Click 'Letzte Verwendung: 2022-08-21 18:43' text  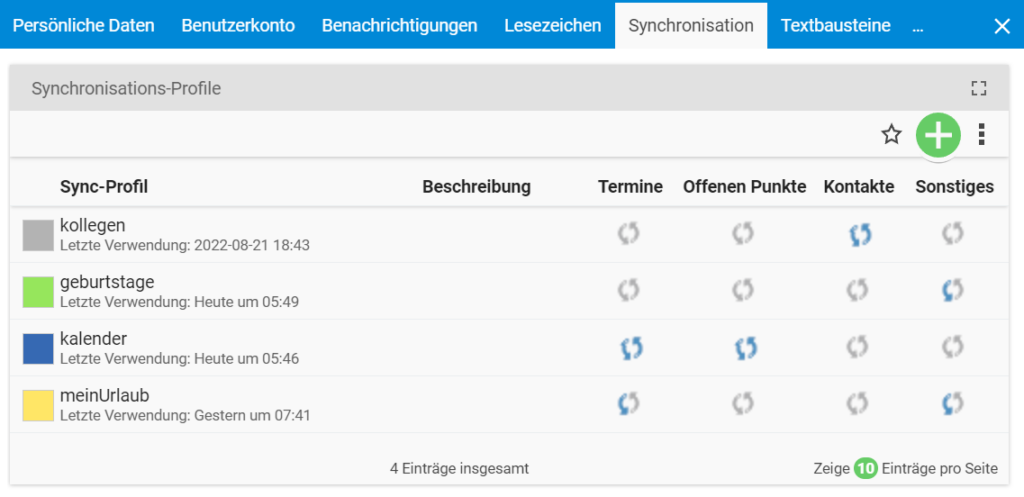[185, 246]
